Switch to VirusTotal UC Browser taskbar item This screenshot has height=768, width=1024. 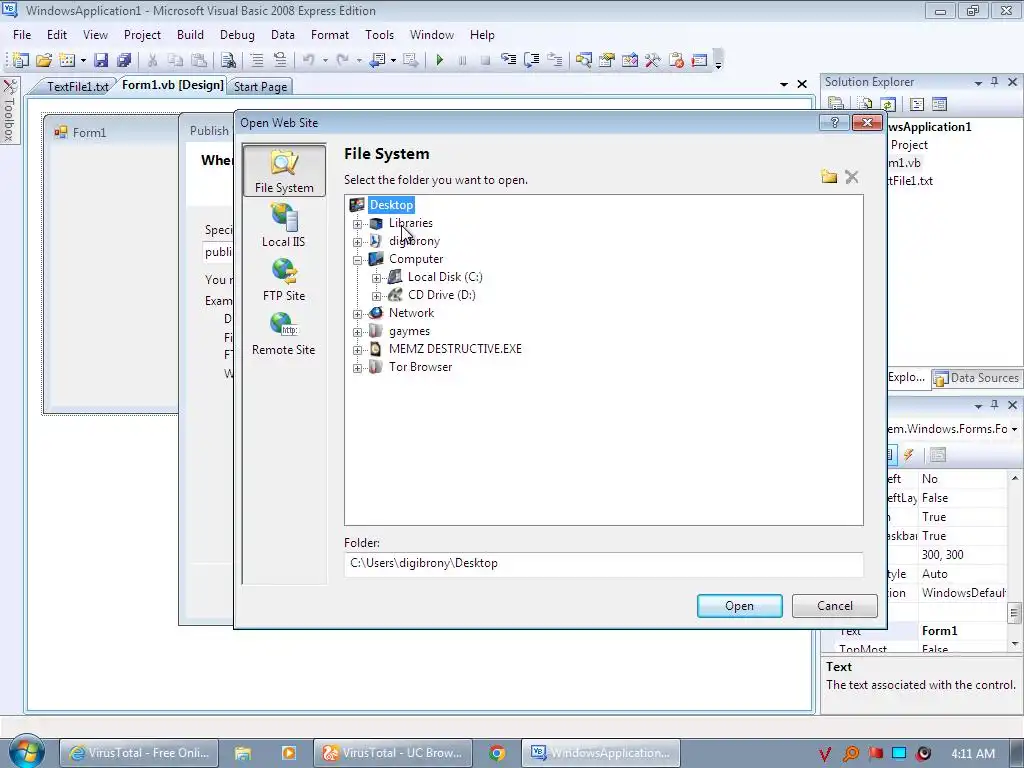tap(394, 753)
